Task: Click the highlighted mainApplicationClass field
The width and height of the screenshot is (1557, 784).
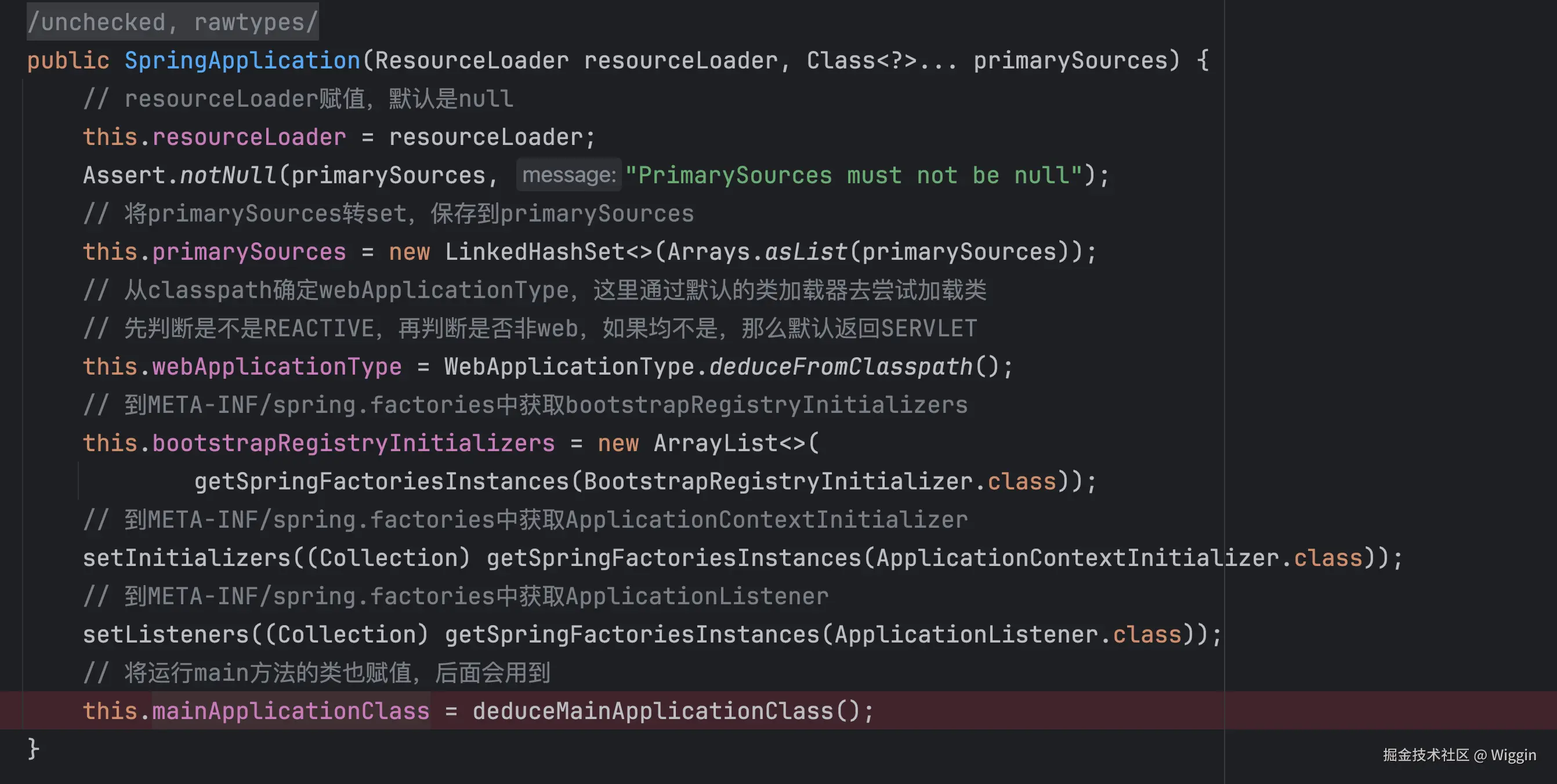Action: tap(291, 711)
